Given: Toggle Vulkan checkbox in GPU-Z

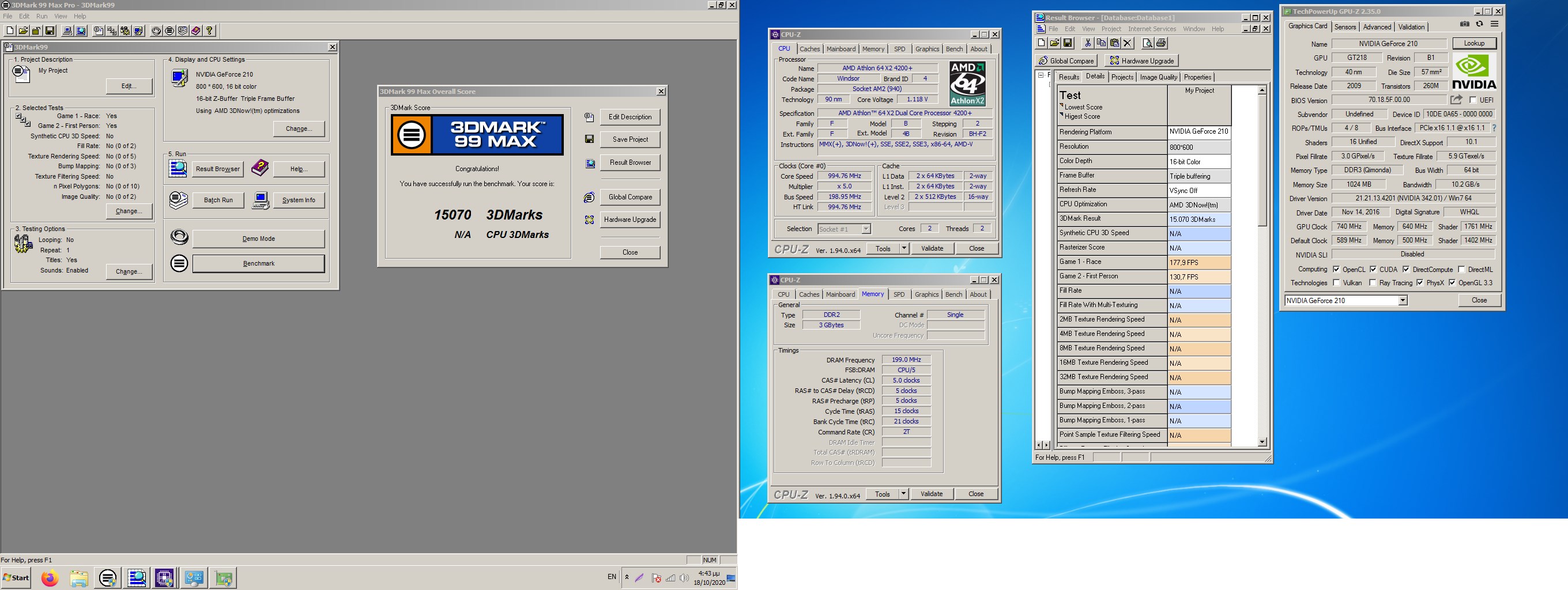Looking at the screenshot, I should tap(1336, 283).
